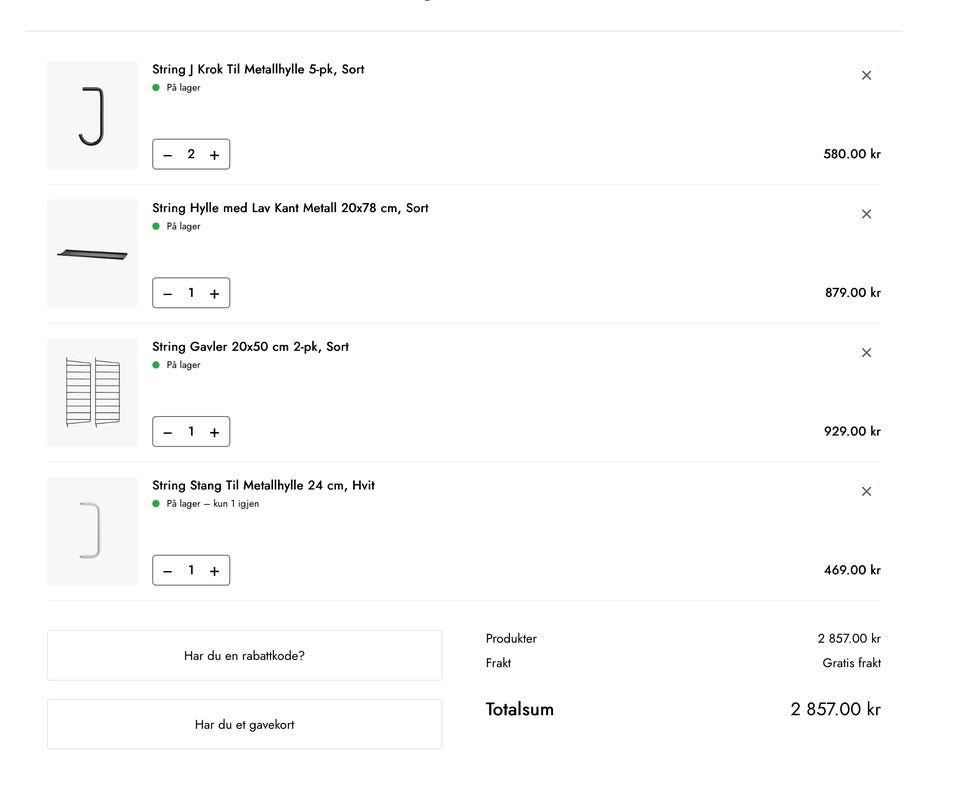The image size is (960, 795).
Task: Increase String Gavler quantity by one
Action: (214, 432)
